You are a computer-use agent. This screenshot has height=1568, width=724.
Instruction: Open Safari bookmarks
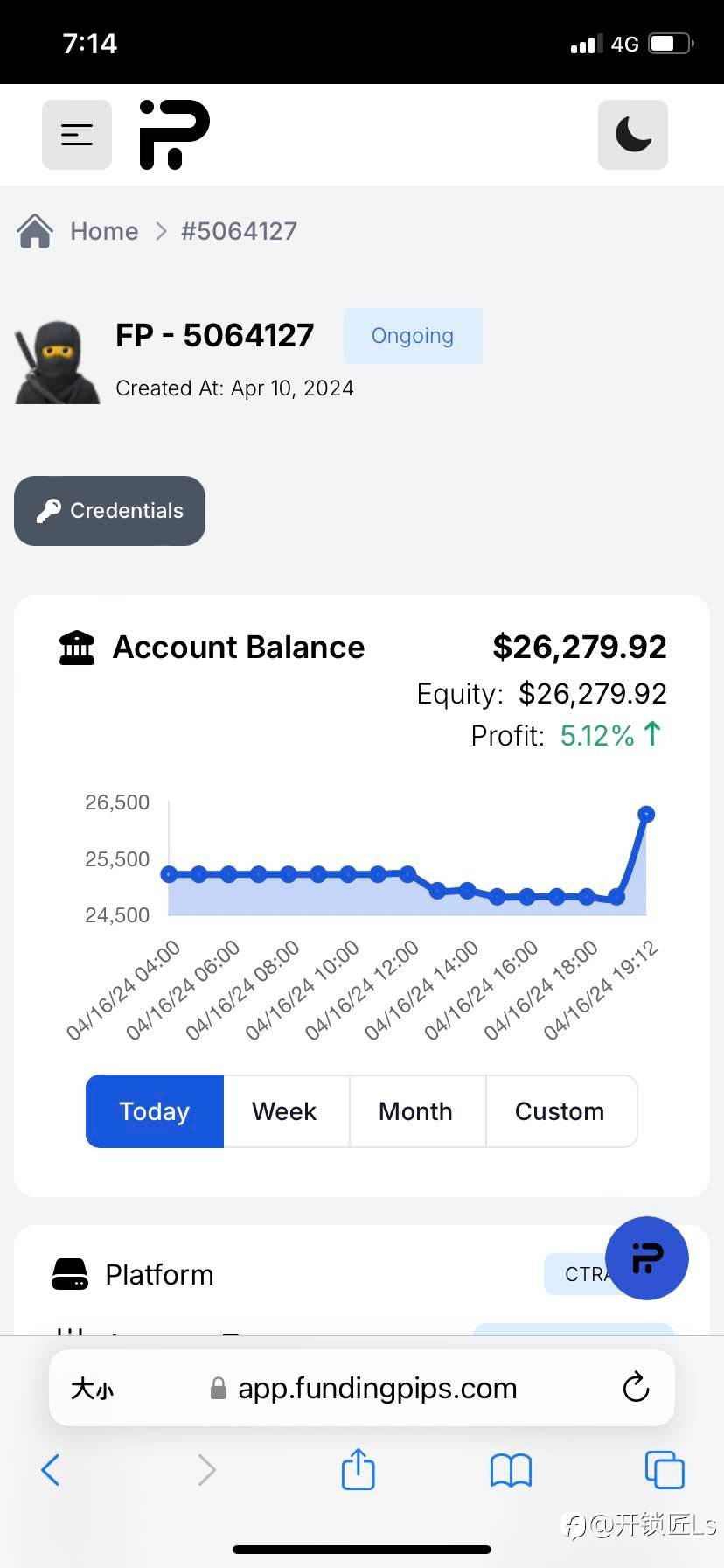pyautogui.click(x=511, y=1470)
